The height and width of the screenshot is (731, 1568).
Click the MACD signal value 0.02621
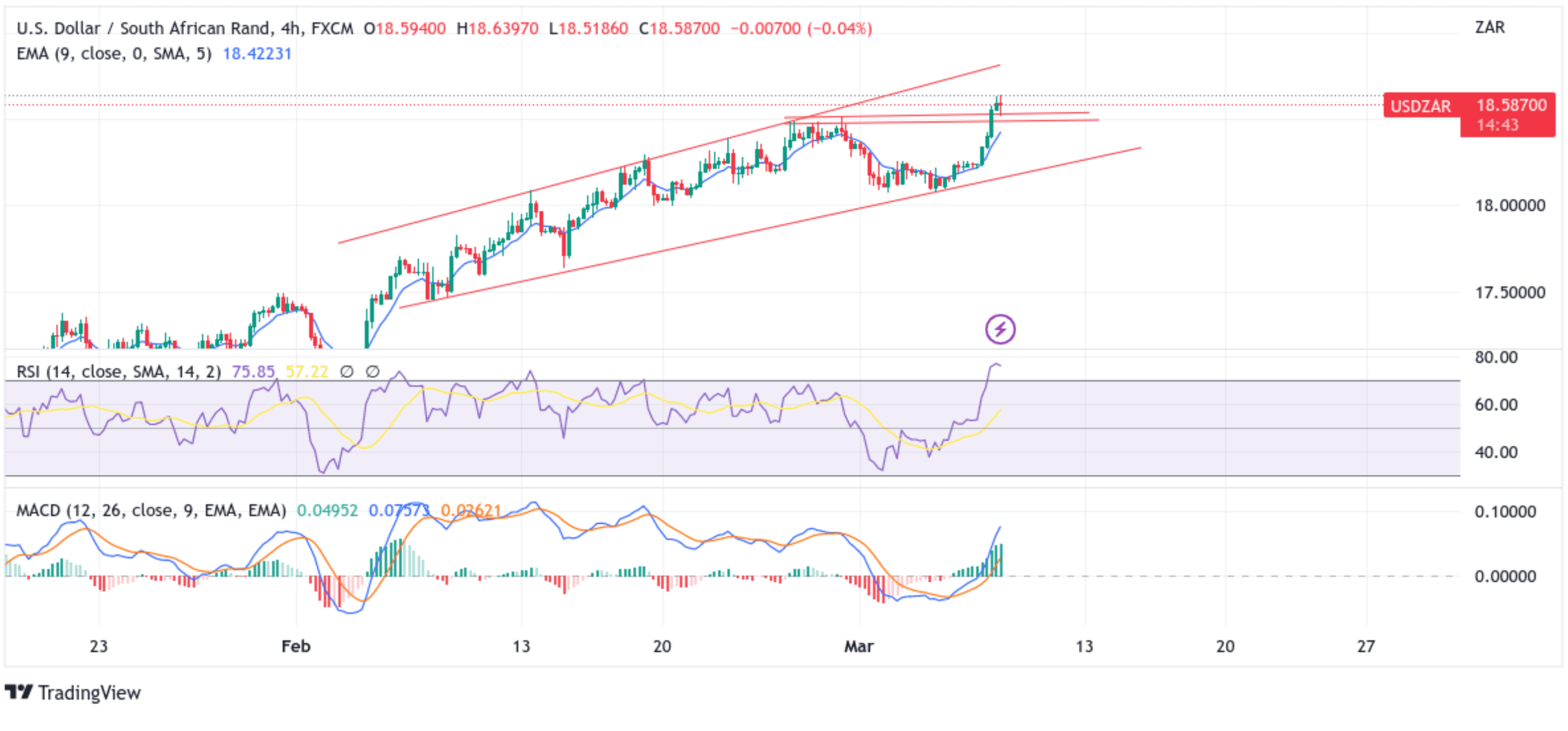470,510
